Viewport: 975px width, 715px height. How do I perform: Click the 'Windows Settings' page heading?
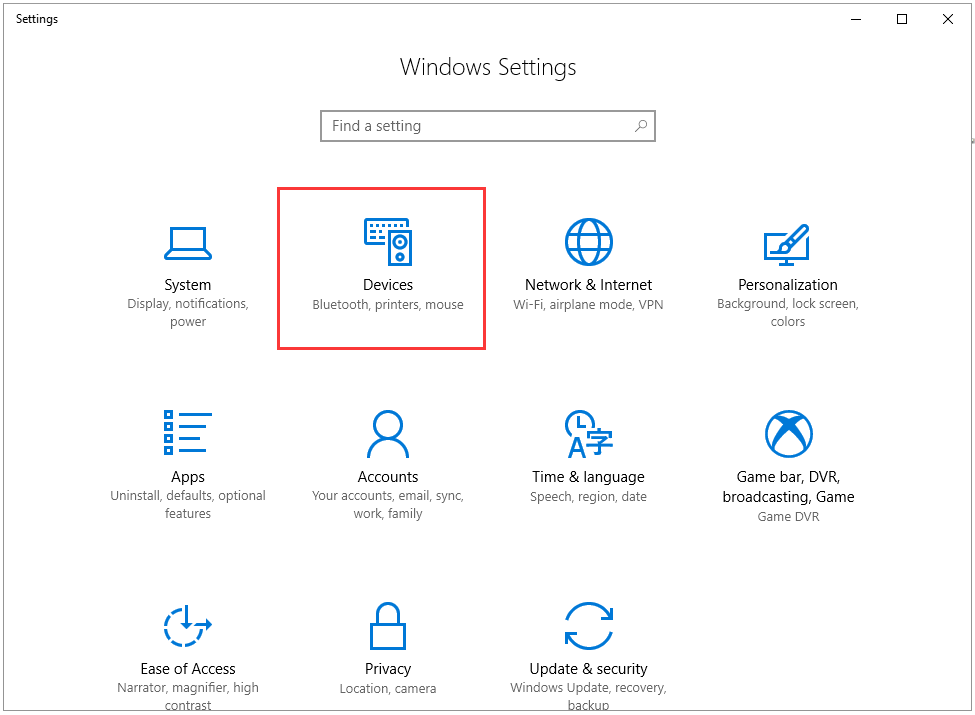[x=488, y=68]
